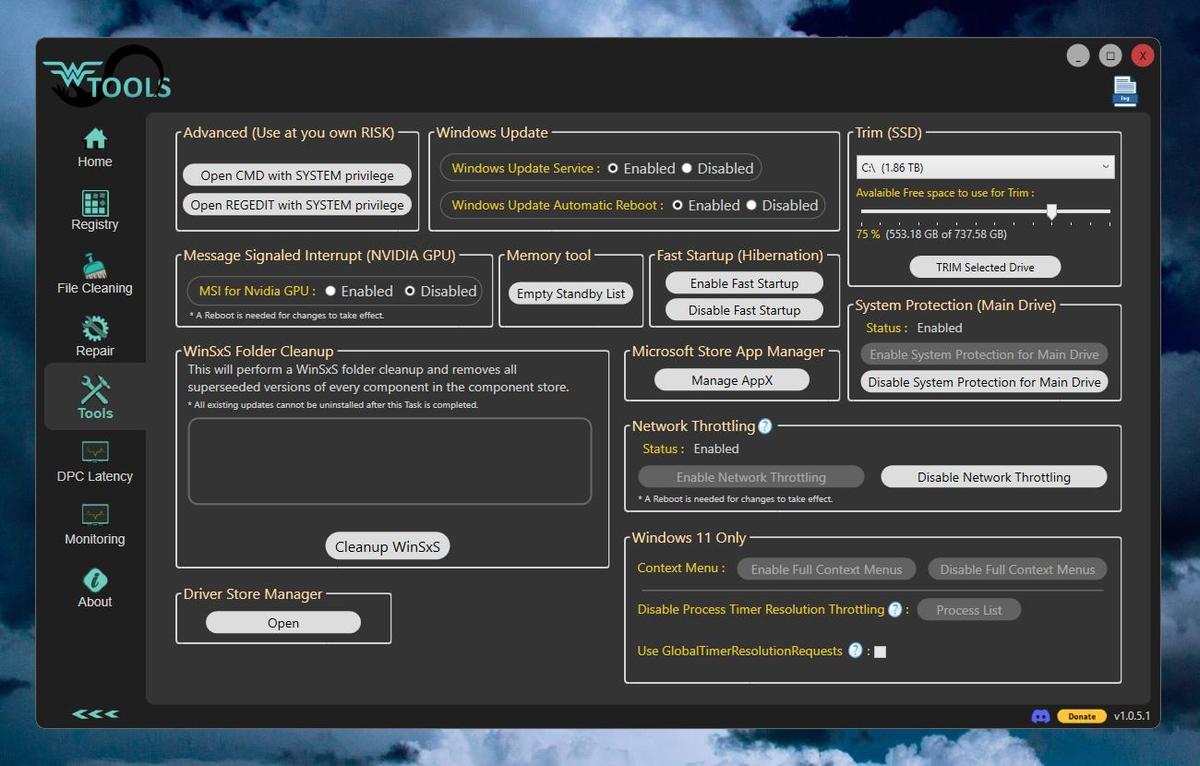The width and height of the screenshot is (1200, 766).
Task: Click the Disable Fast Startup button
Action: (x=744, y=310)
